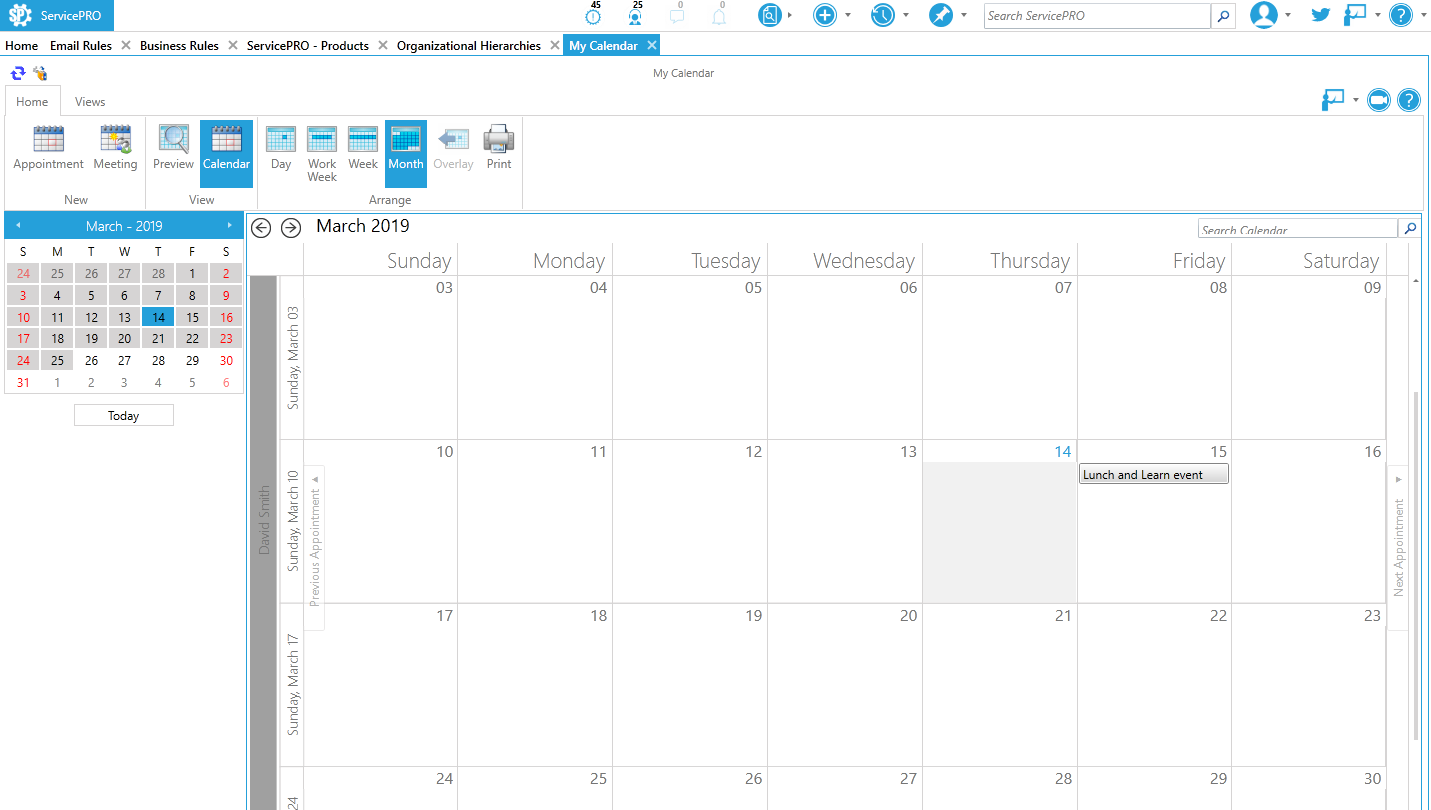
Task: Click the paint/customize icon next to refresh
Action: [x=40, y=73]
